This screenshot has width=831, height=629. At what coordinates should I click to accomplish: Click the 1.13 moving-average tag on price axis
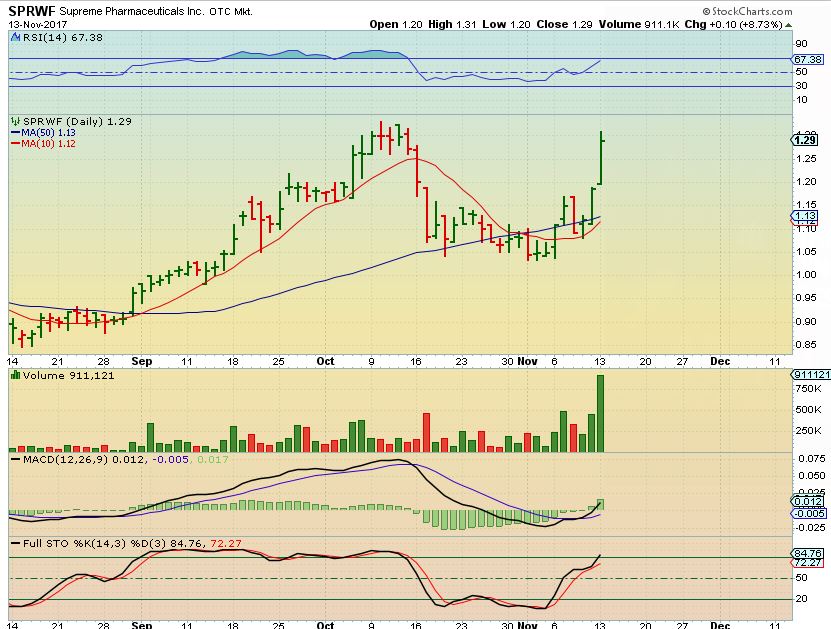coord(805,216)
